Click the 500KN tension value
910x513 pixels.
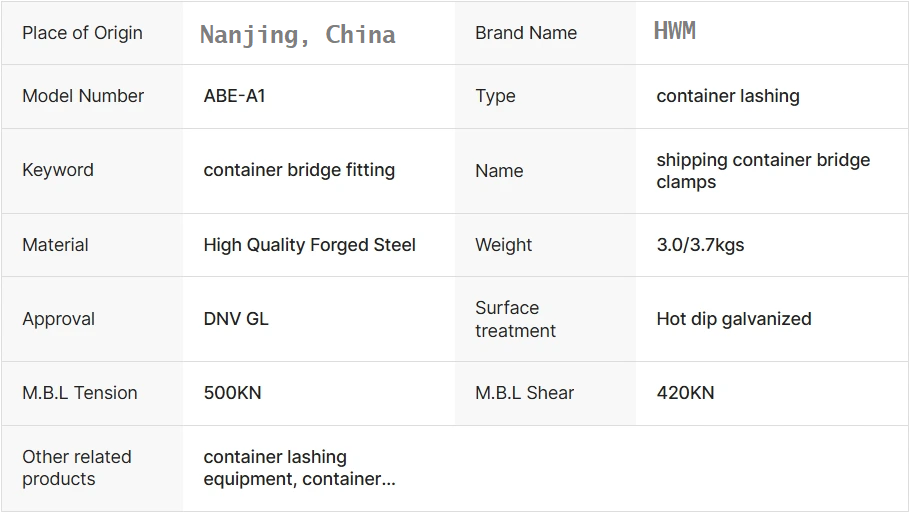[232, 393]
